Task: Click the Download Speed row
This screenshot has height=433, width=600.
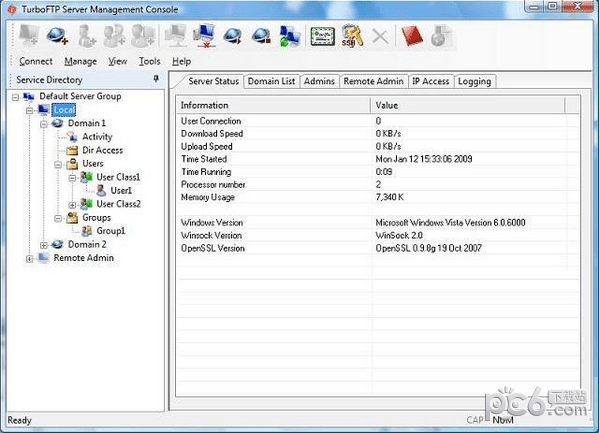Action: tap(377, 133)
